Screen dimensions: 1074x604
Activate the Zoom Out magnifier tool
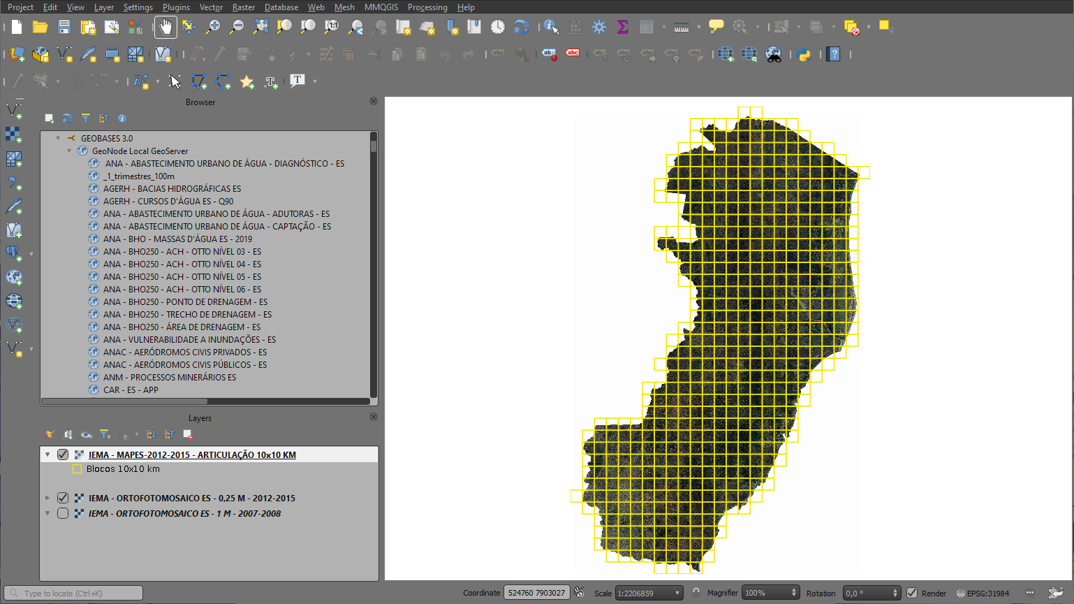236,27
